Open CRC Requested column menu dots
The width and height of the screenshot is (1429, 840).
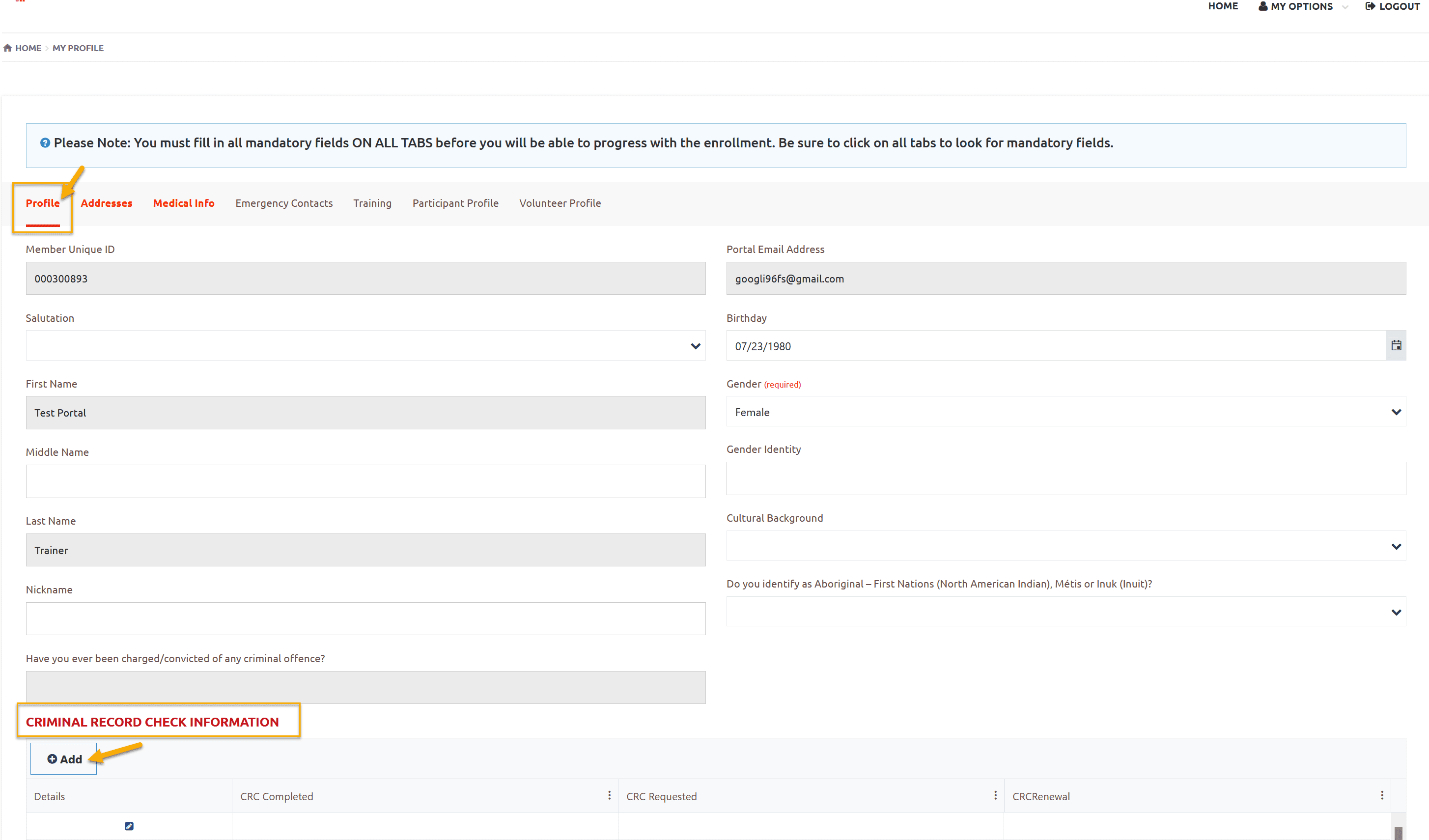click(995, 796)
